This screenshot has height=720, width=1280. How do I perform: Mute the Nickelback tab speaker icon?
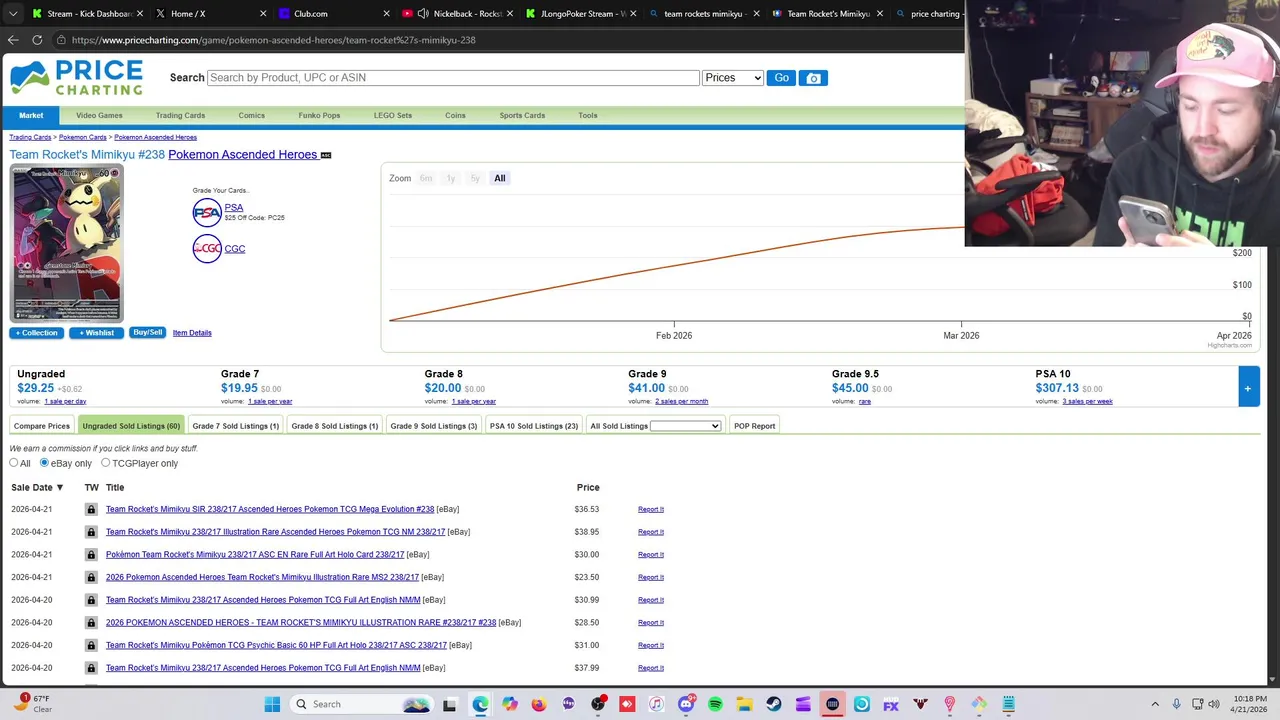(423, 14)
